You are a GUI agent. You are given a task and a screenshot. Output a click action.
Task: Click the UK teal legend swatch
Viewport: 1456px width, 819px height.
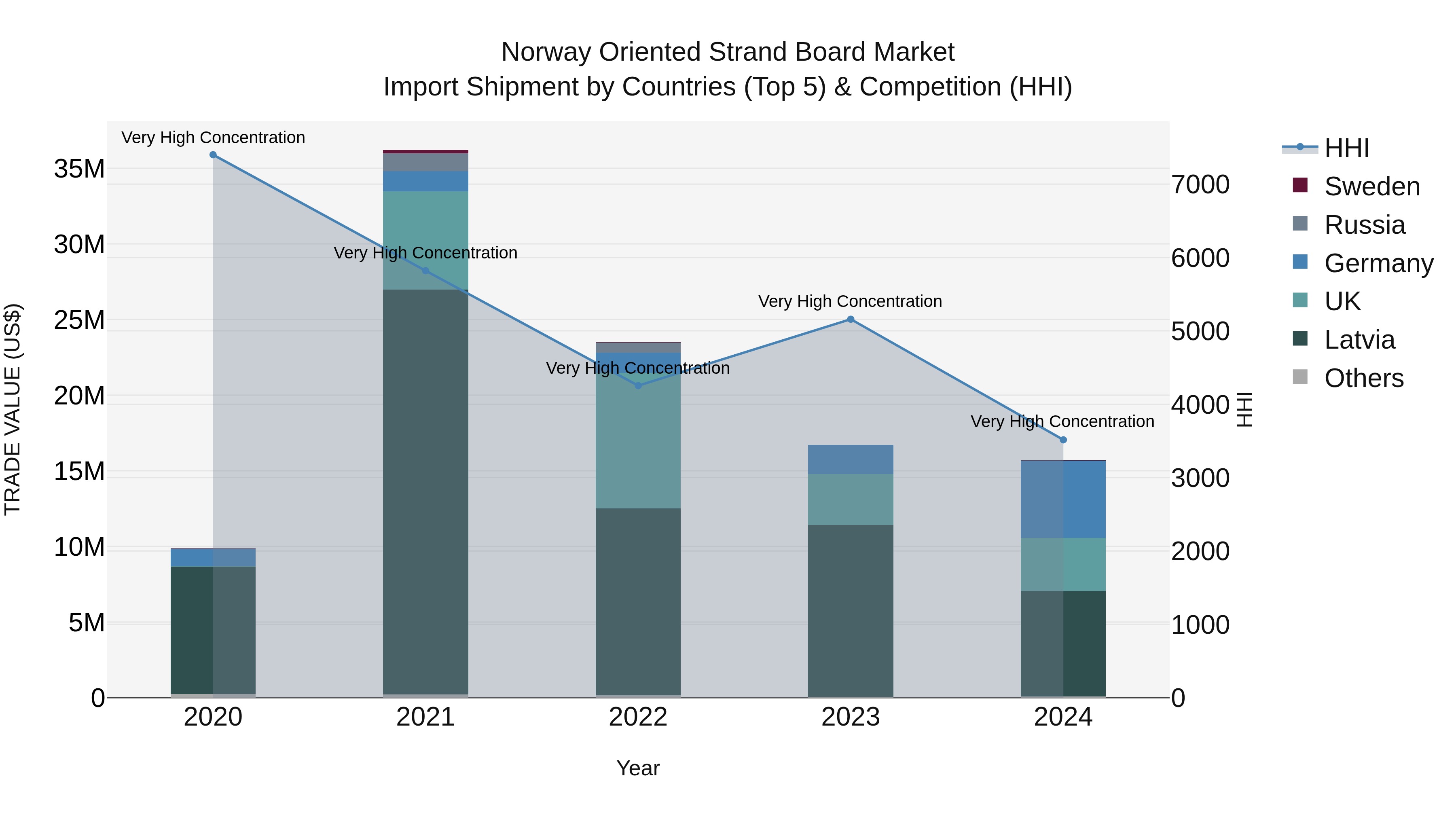(x=1300, y=300)
